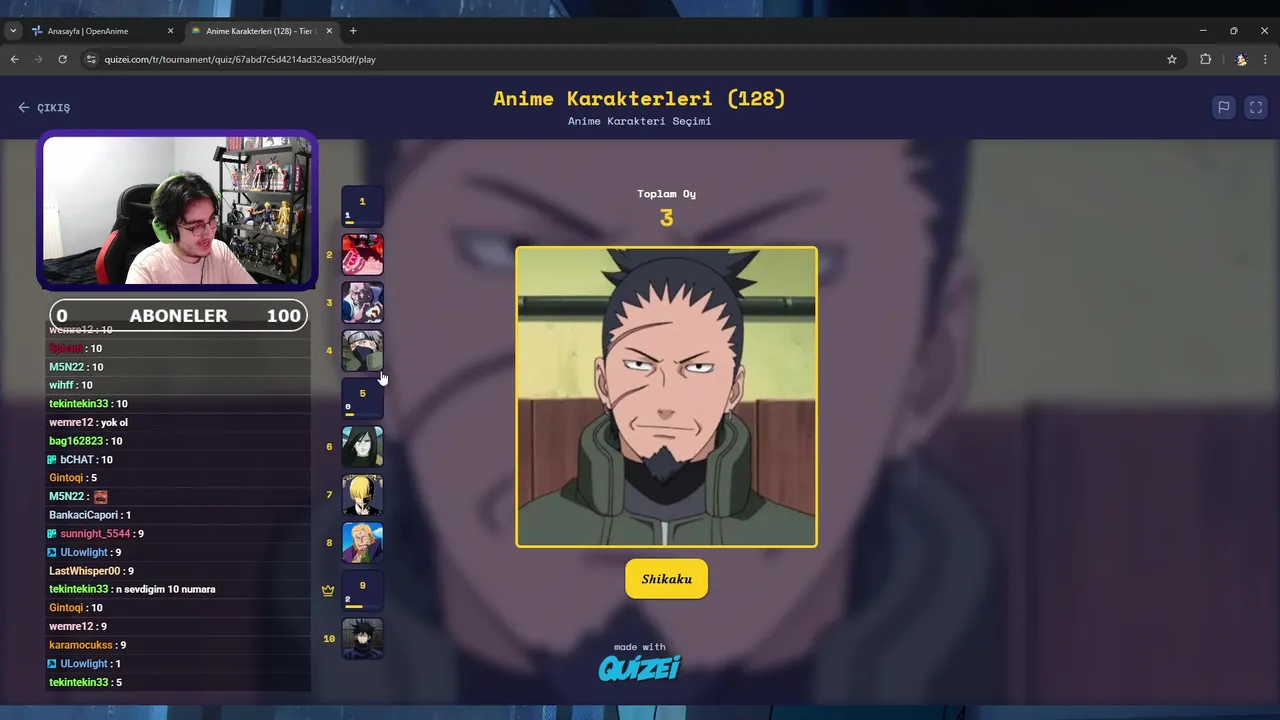Click chat message 'karamocukss : 9'
Screen dimensions: 1280x720
click(x=88, y=645)
